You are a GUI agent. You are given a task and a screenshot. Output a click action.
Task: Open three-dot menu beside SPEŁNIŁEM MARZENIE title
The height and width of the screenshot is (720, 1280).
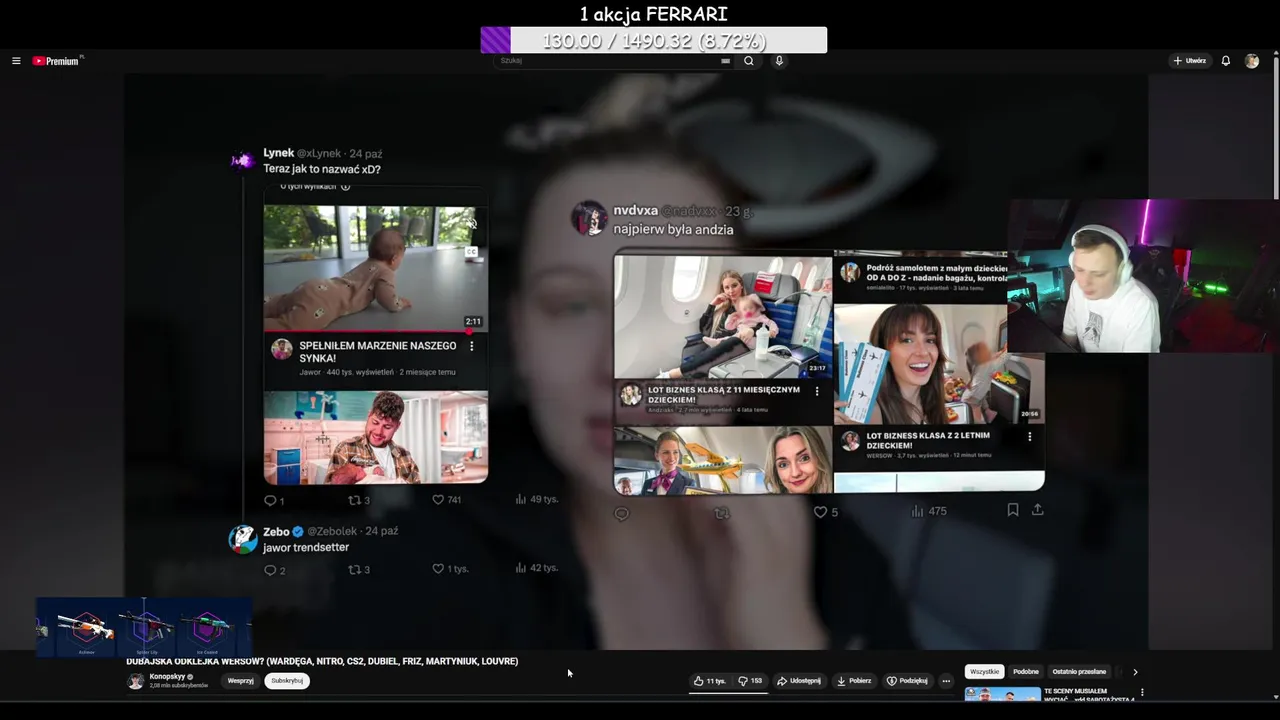(x=472, y=346)
